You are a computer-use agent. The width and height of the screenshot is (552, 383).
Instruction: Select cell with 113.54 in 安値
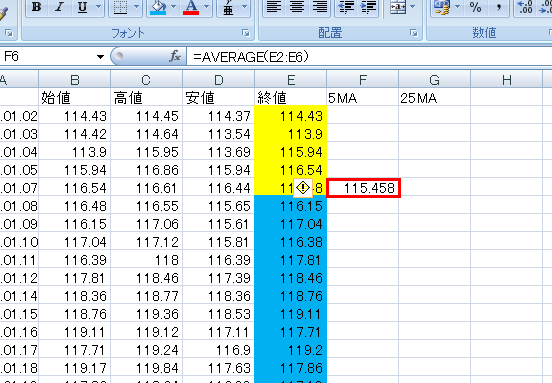pos(219,134)
